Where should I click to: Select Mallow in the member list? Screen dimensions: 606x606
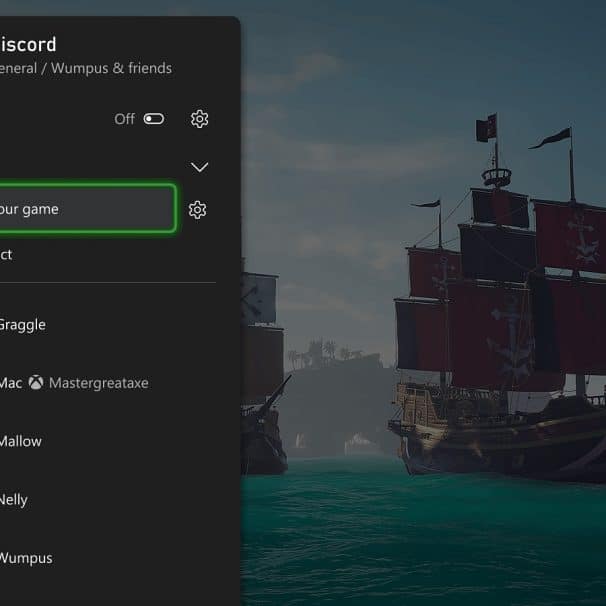point(20,441)
